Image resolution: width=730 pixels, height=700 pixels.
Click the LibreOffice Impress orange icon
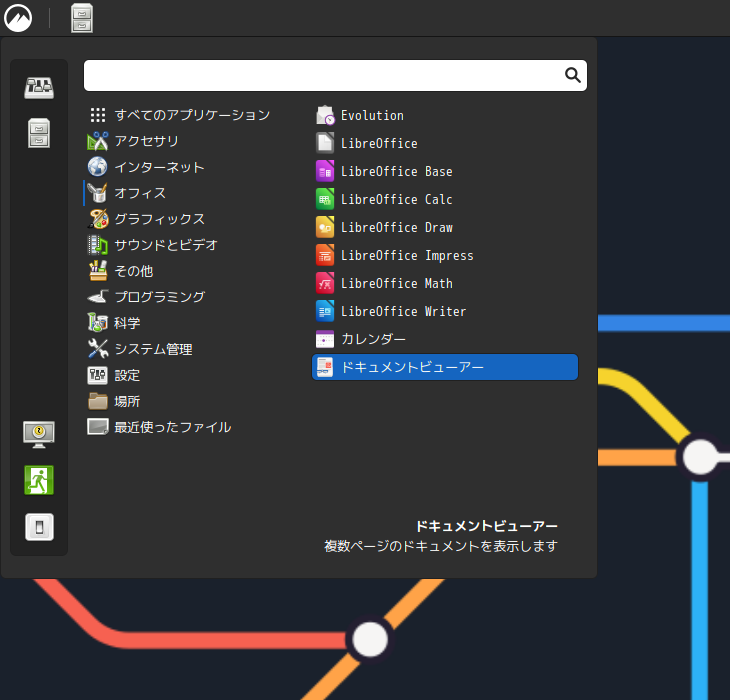pos(325,256)
